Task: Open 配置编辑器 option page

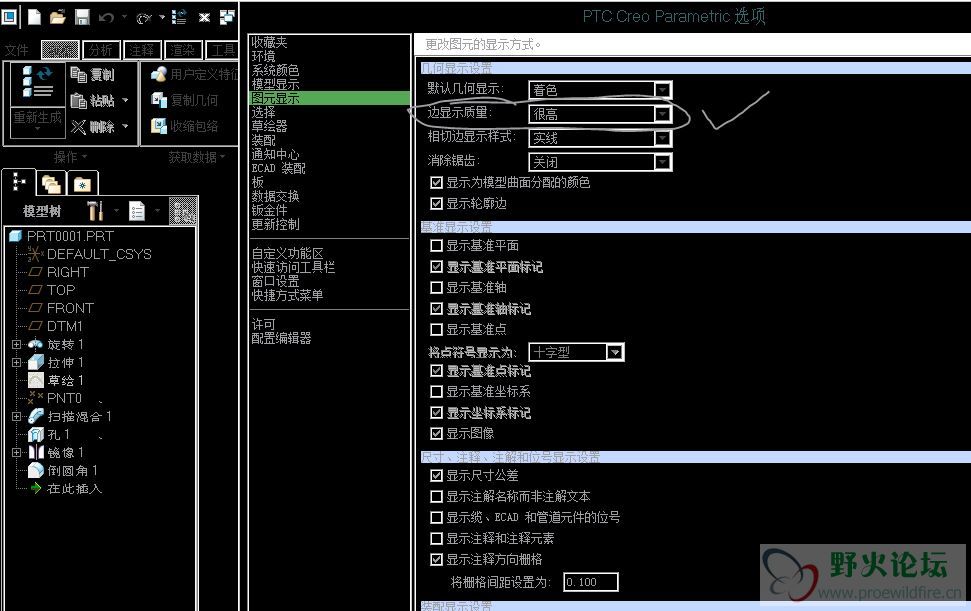Action: 281,339
